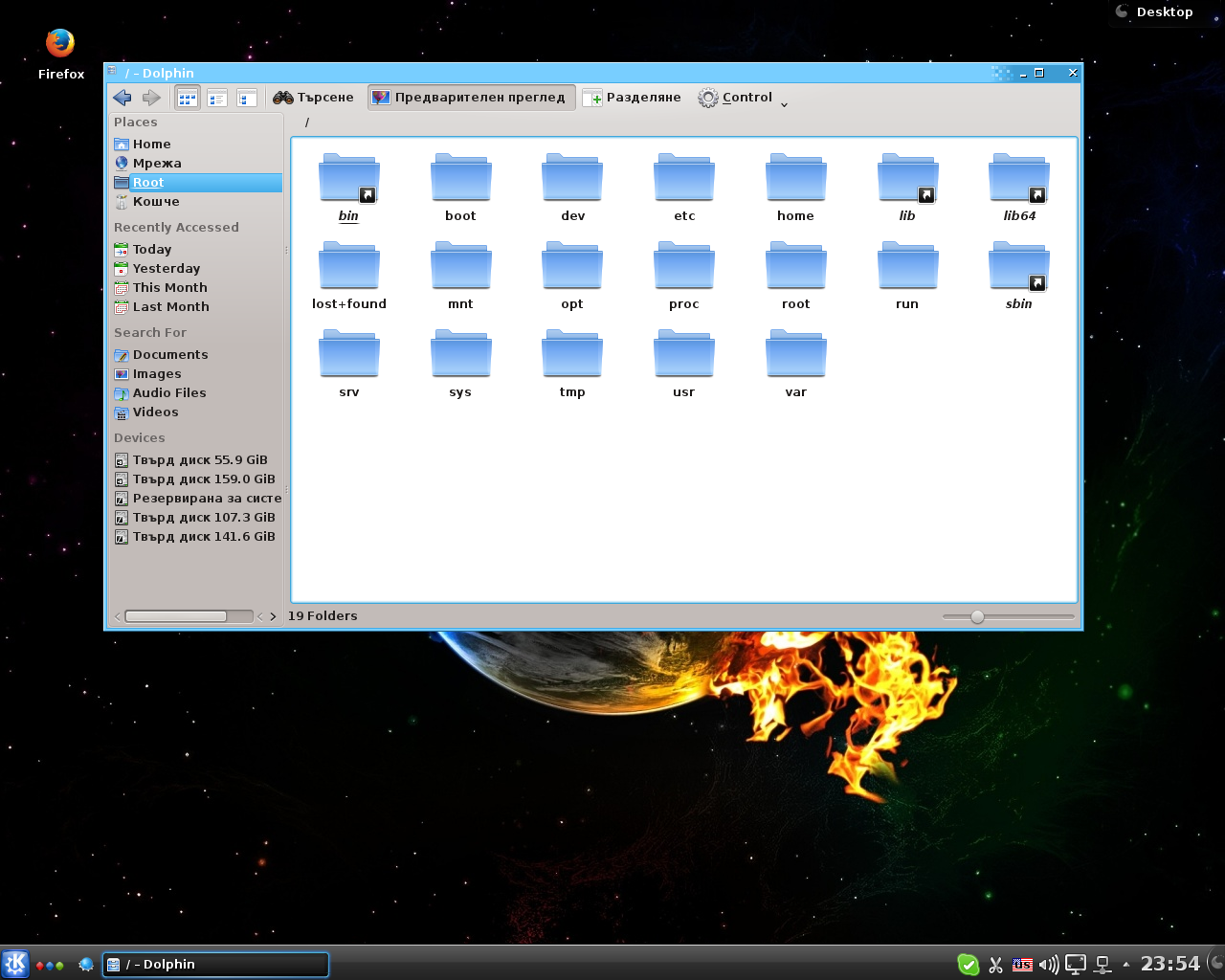Click the Forward navigation arrow

151,98
